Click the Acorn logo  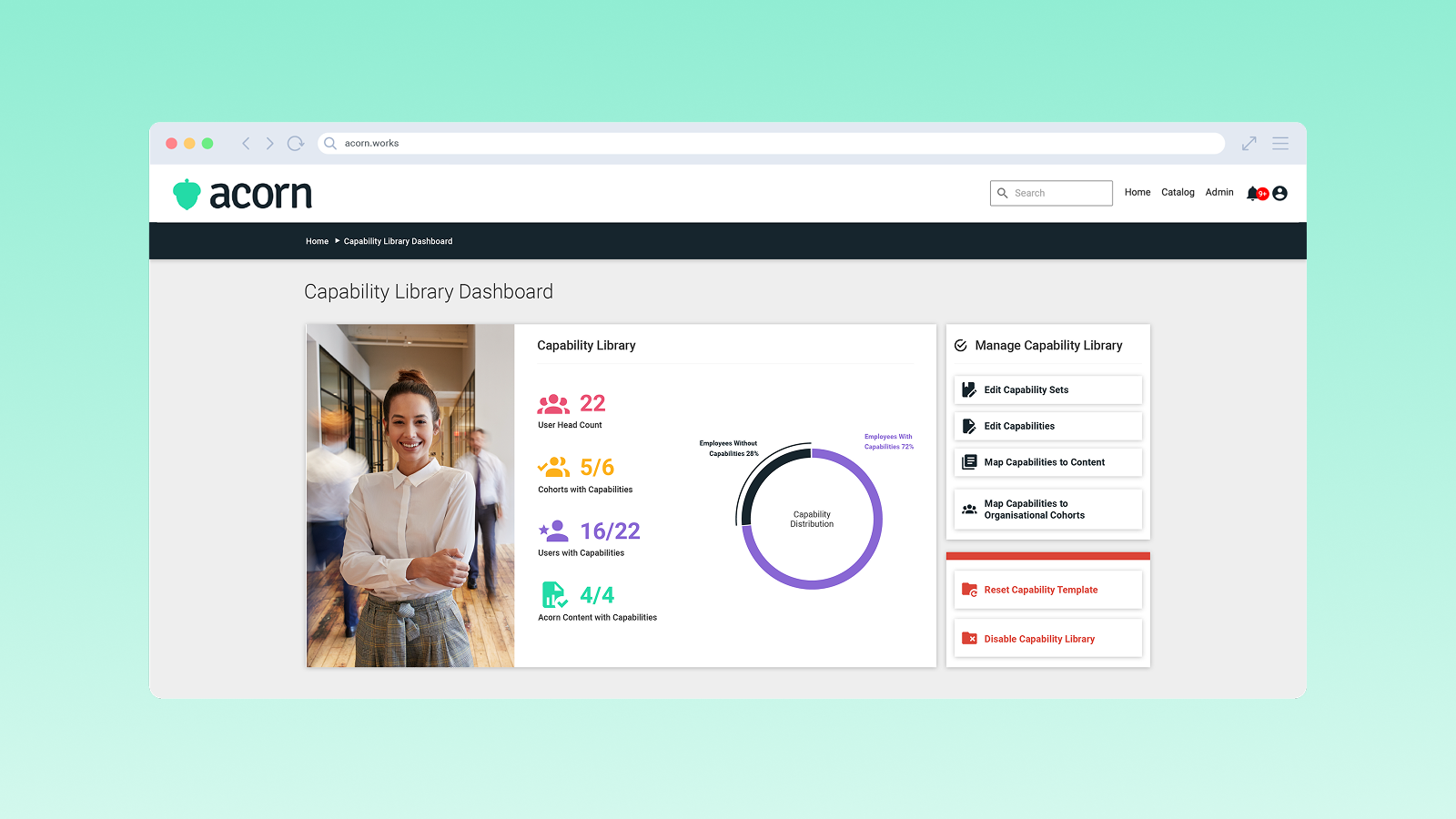coord(242,194)
